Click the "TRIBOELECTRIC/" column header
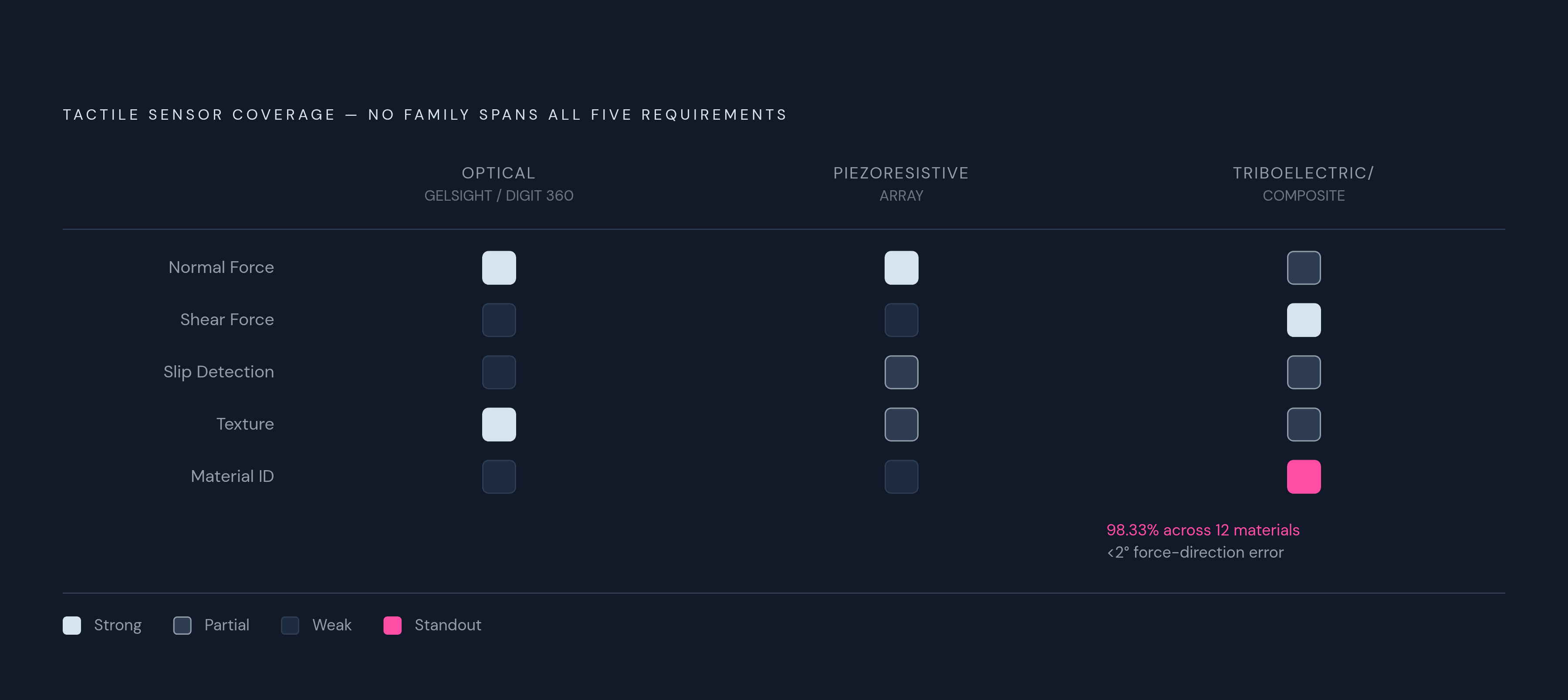Viewport: 1568px width, 700px height. pyautogui.click(x=1303, y=173)
